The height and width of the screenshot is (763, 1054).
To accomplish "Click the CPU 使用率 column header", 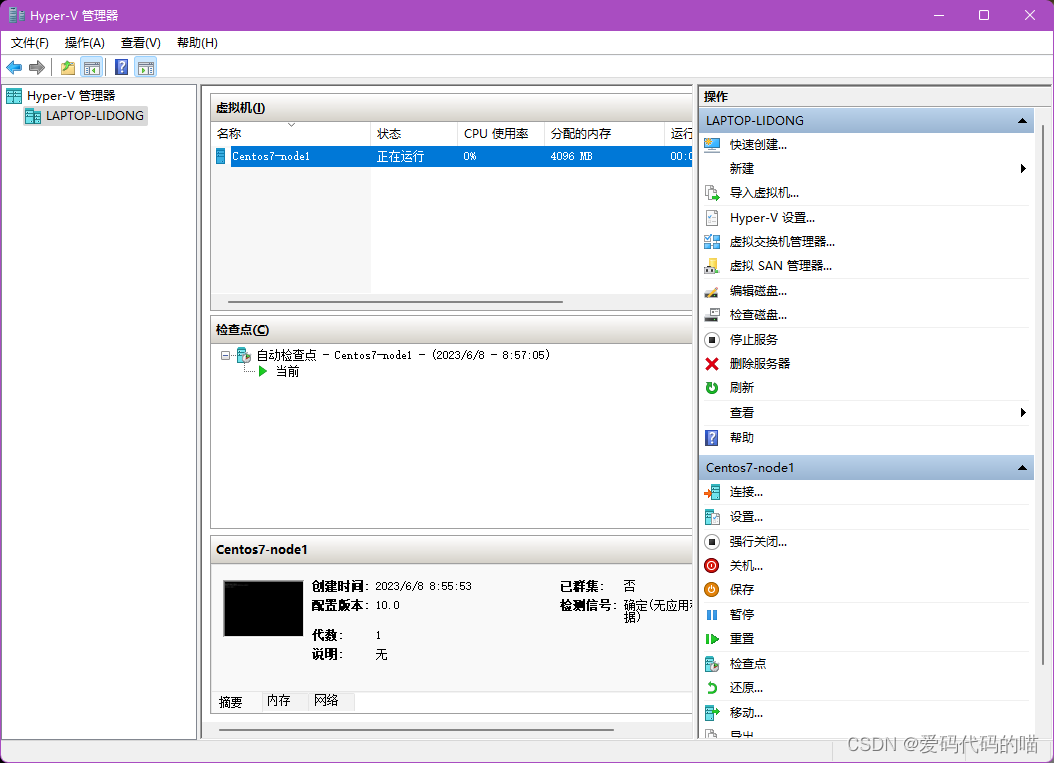I will point(500,134).
